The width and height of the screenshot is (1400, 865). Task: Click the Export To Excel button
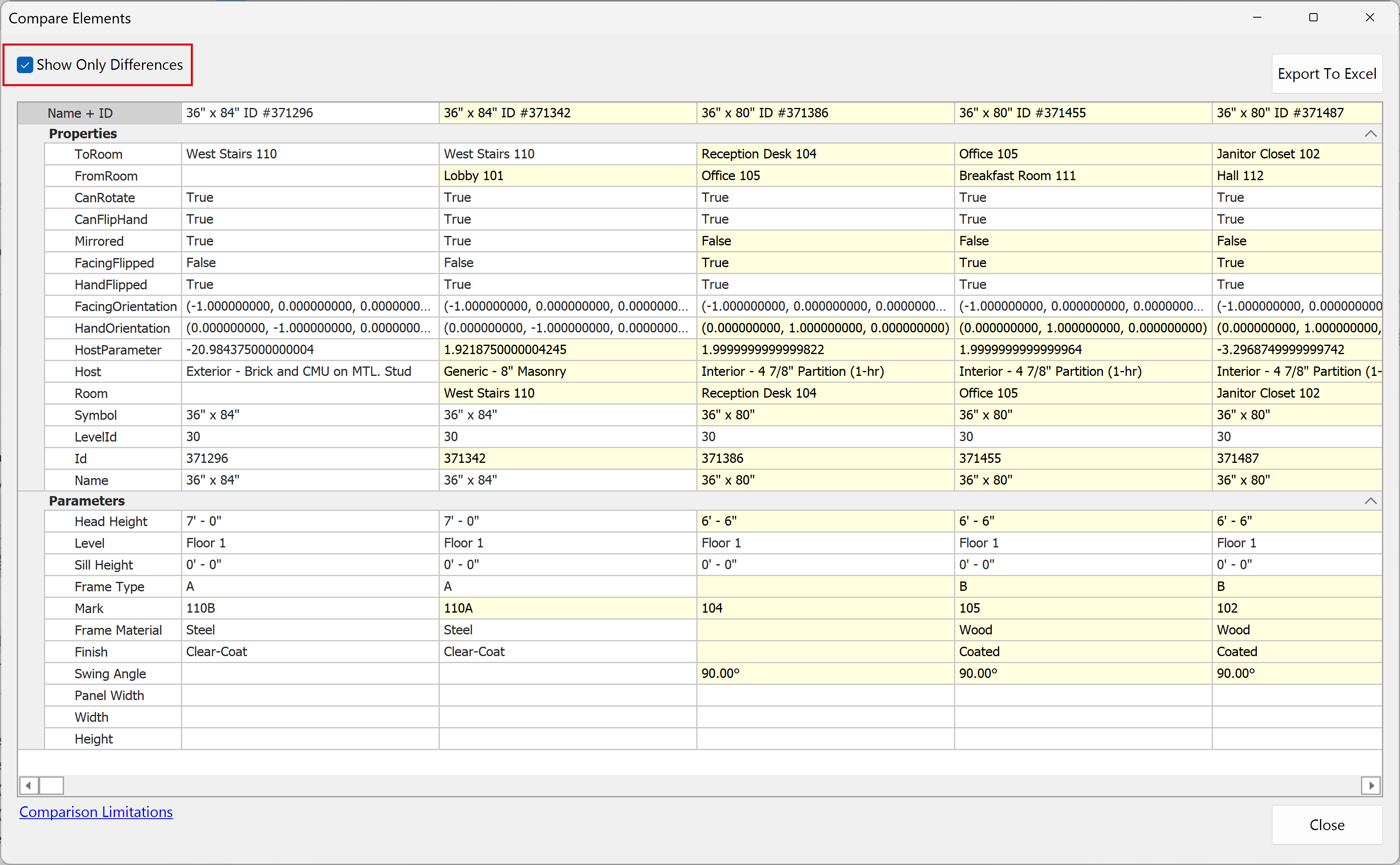1327,74
